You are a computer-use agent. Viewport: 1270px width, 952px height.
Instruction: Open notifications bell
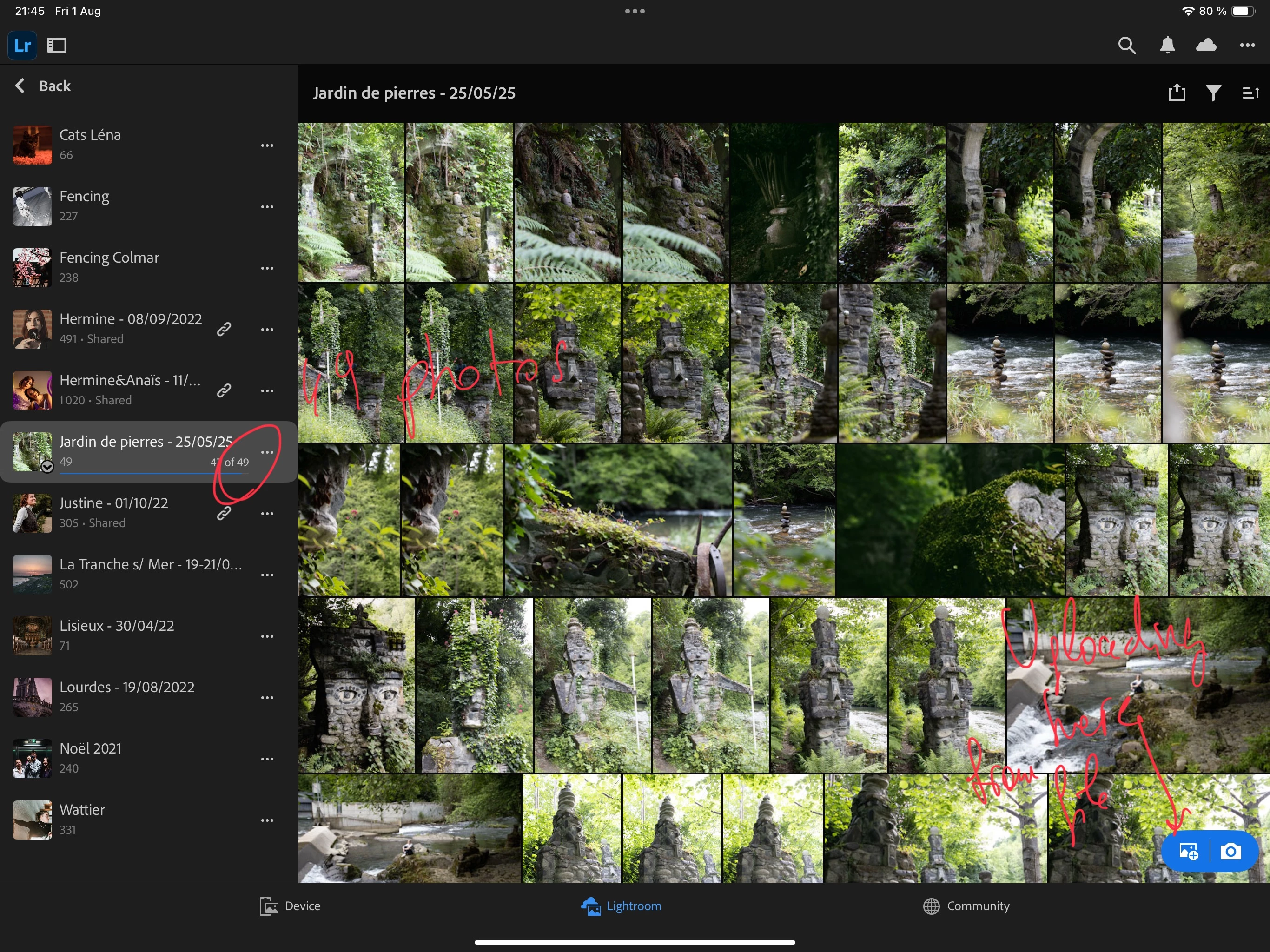(1167, 46)
